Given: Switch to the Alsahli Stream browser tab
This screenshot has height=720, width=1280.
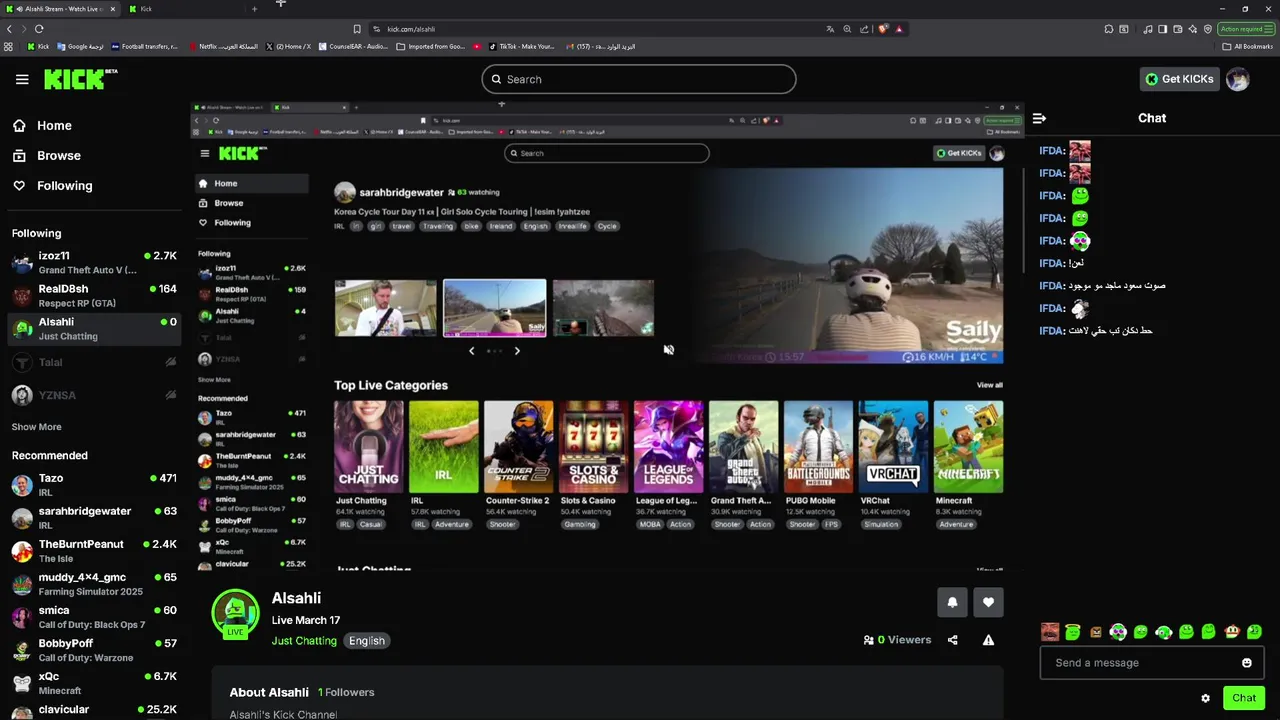Looking at the screenshot, I should coord(60,9).
